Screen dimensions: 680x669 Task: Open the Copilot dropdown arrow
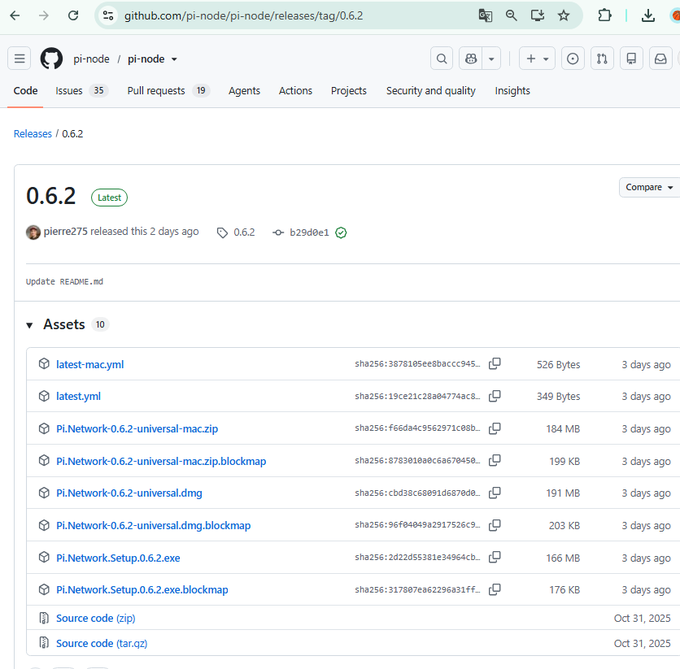[x=491, y=58]
